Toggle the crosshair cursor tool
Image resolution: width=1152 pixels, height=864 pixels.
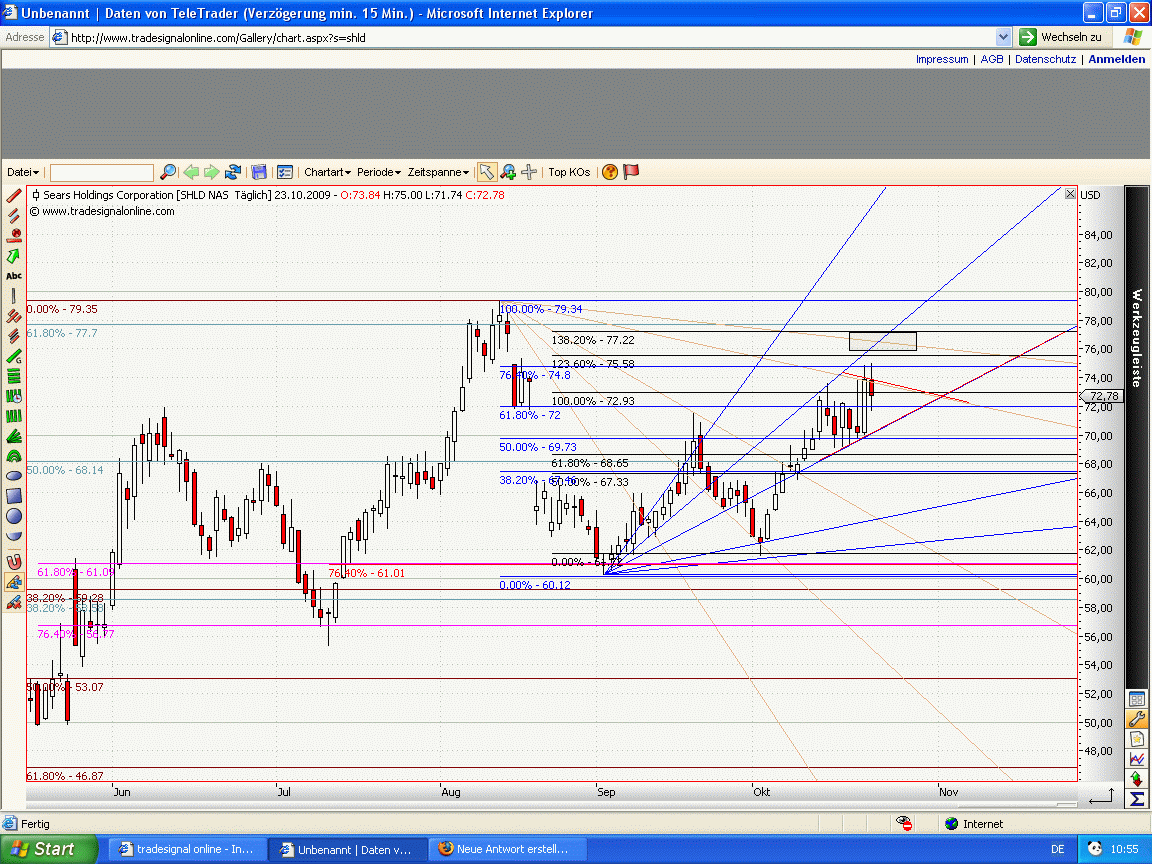click(x=529, y=172)
